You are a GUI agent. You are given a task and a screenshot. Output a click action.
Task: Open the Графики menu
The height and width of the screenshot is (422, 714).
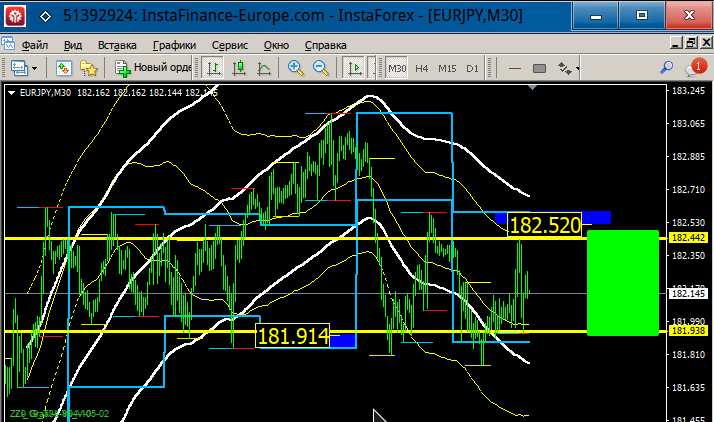[174, 45]
